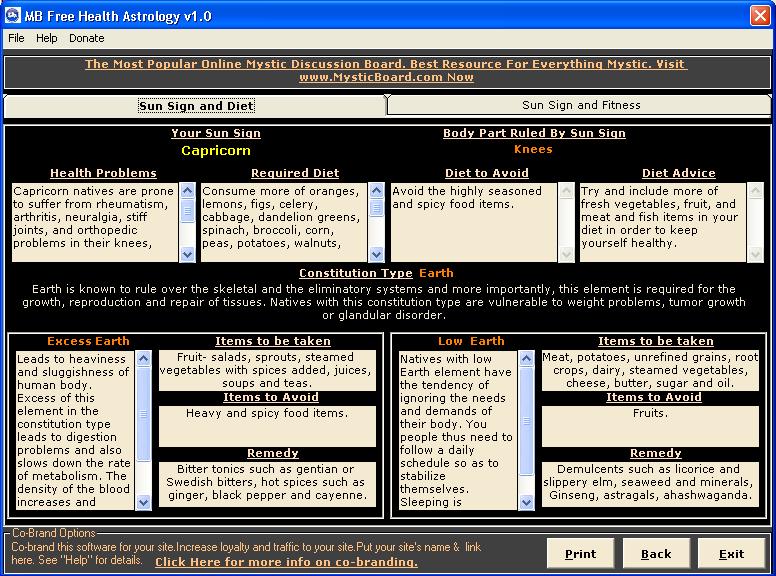Open the File menu

click(x=16, y=38)
